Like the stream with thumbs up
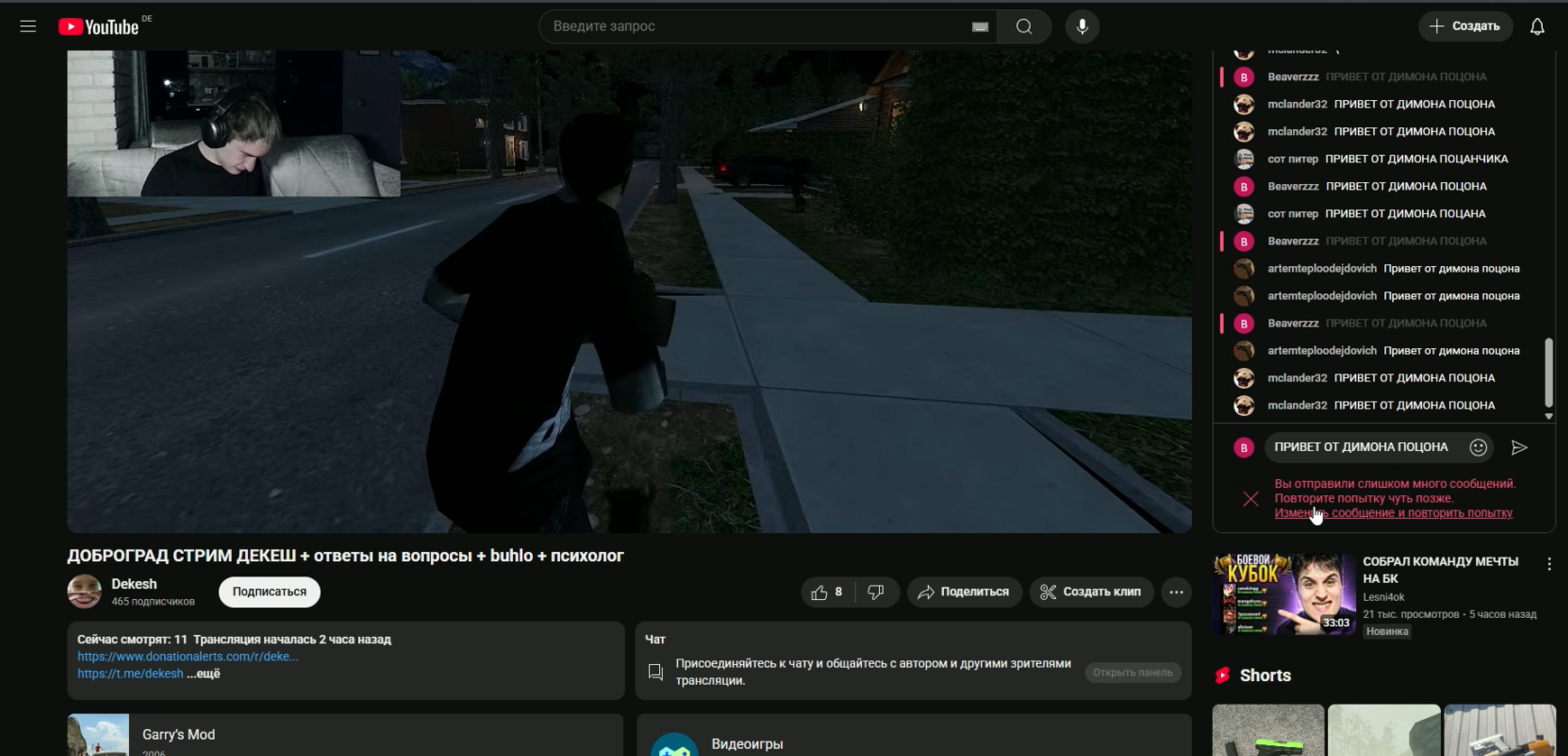This screenshot has height=756, width=1568. point(827,593)
